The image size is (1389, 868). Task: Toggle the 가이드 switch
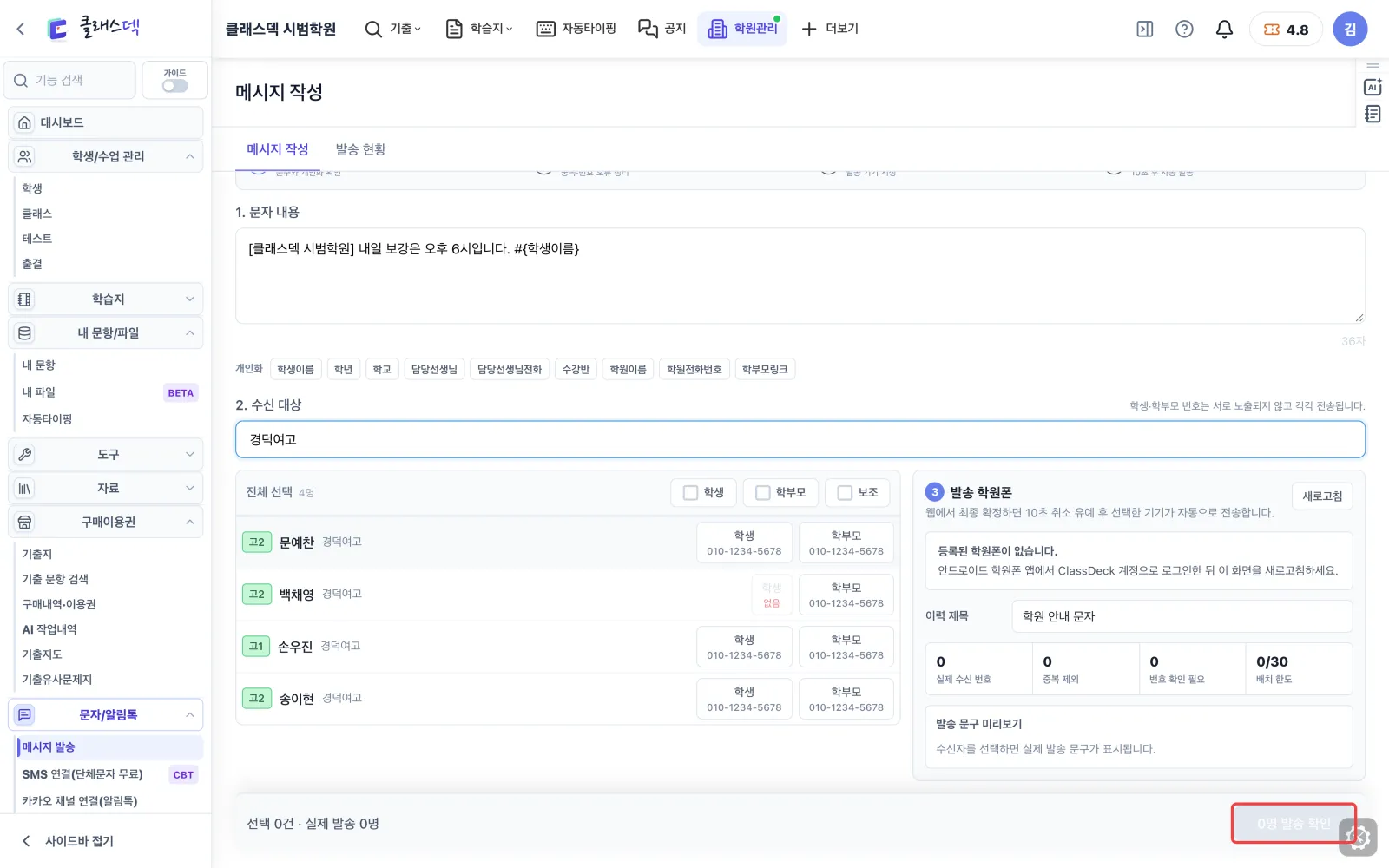[174, 86]
